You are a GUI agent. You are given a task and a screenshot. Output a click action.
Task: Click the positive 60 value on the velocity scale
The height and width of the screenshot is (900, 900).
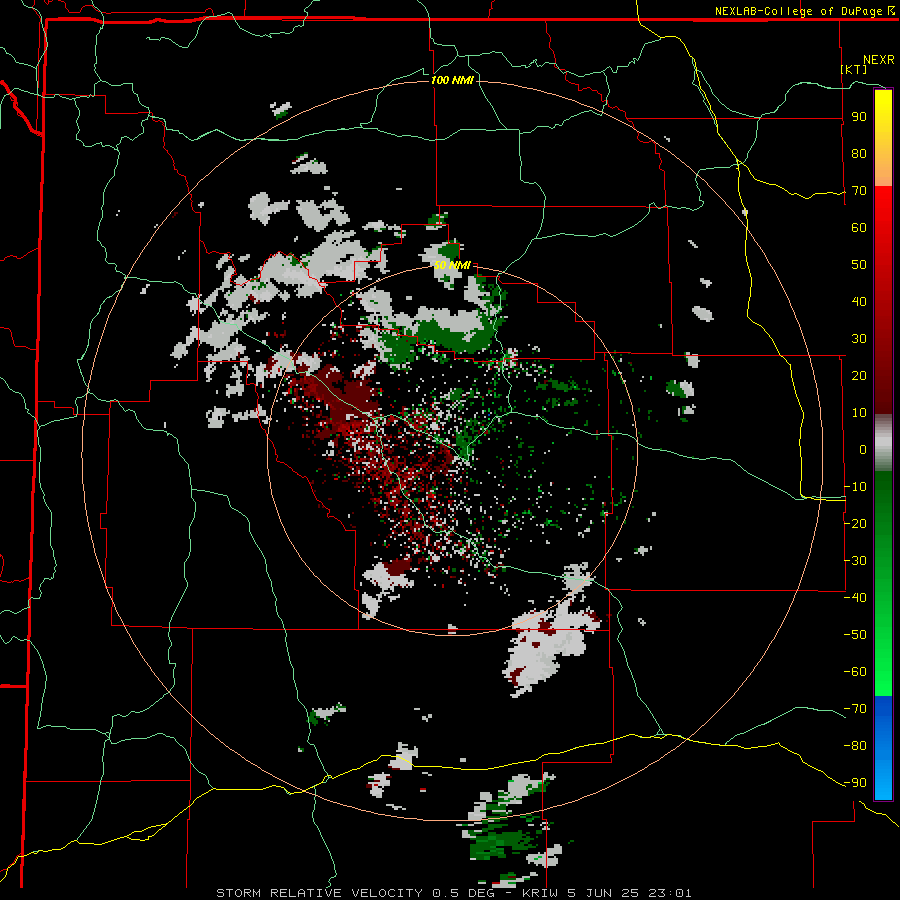click(x=859, y=227)
